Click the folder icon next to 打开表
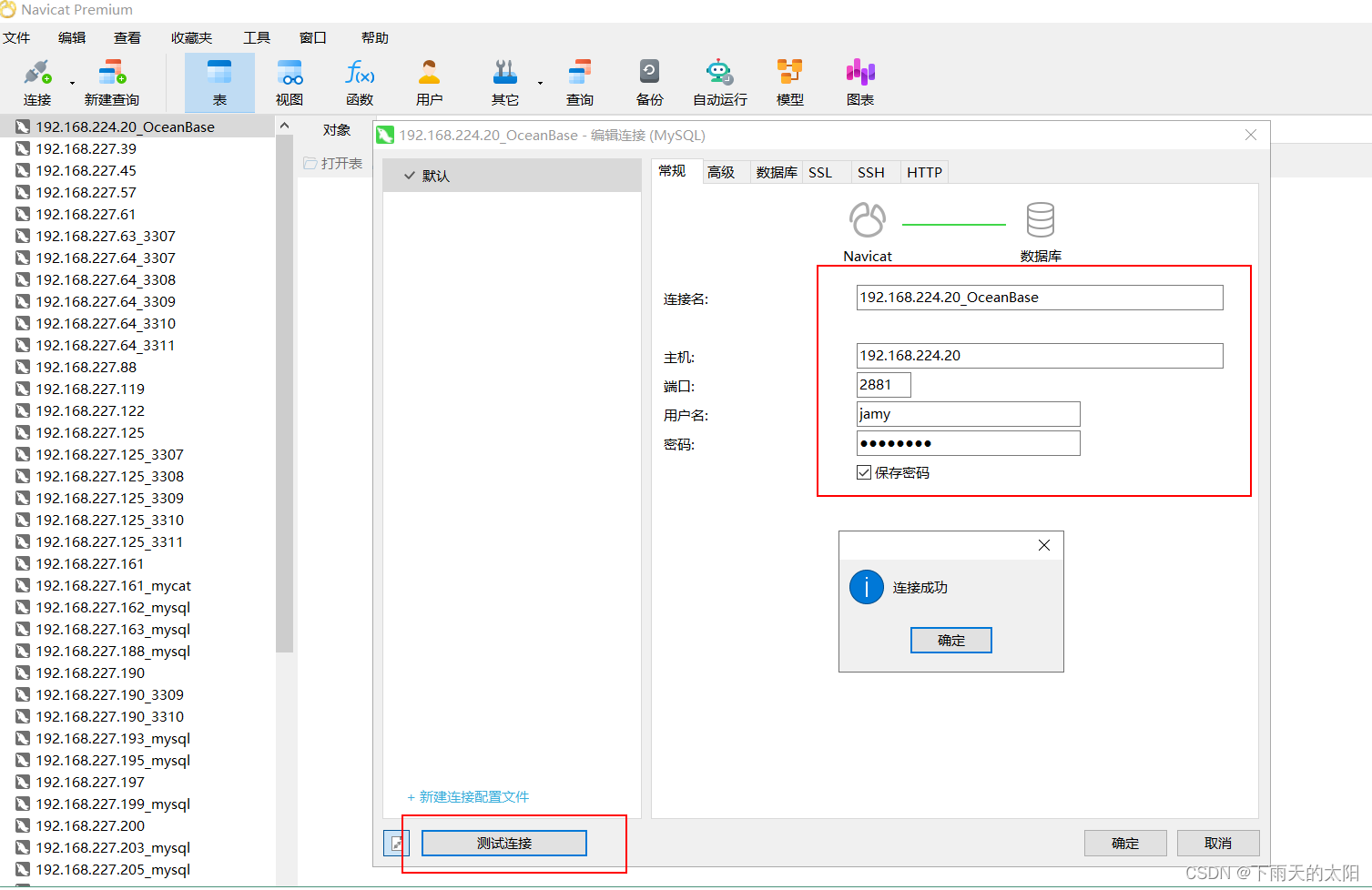Viewport: 1372px width, 890px height. click(x=310, y=163)
